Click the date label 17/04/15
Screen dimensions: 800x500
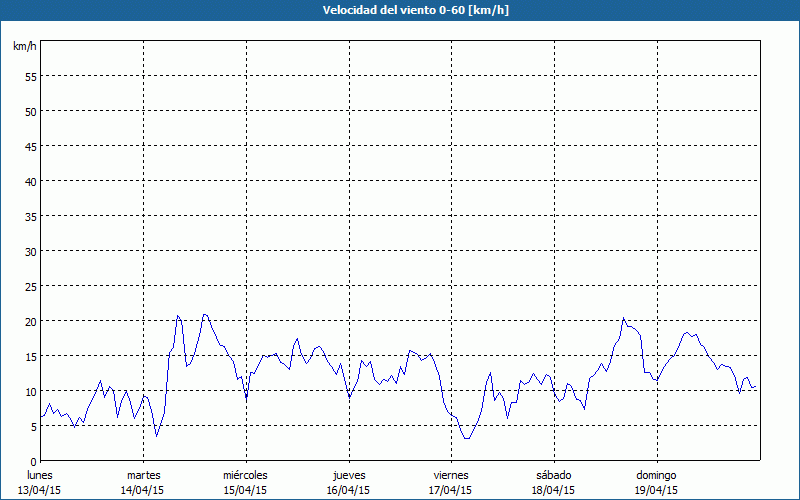click(452, 490)
